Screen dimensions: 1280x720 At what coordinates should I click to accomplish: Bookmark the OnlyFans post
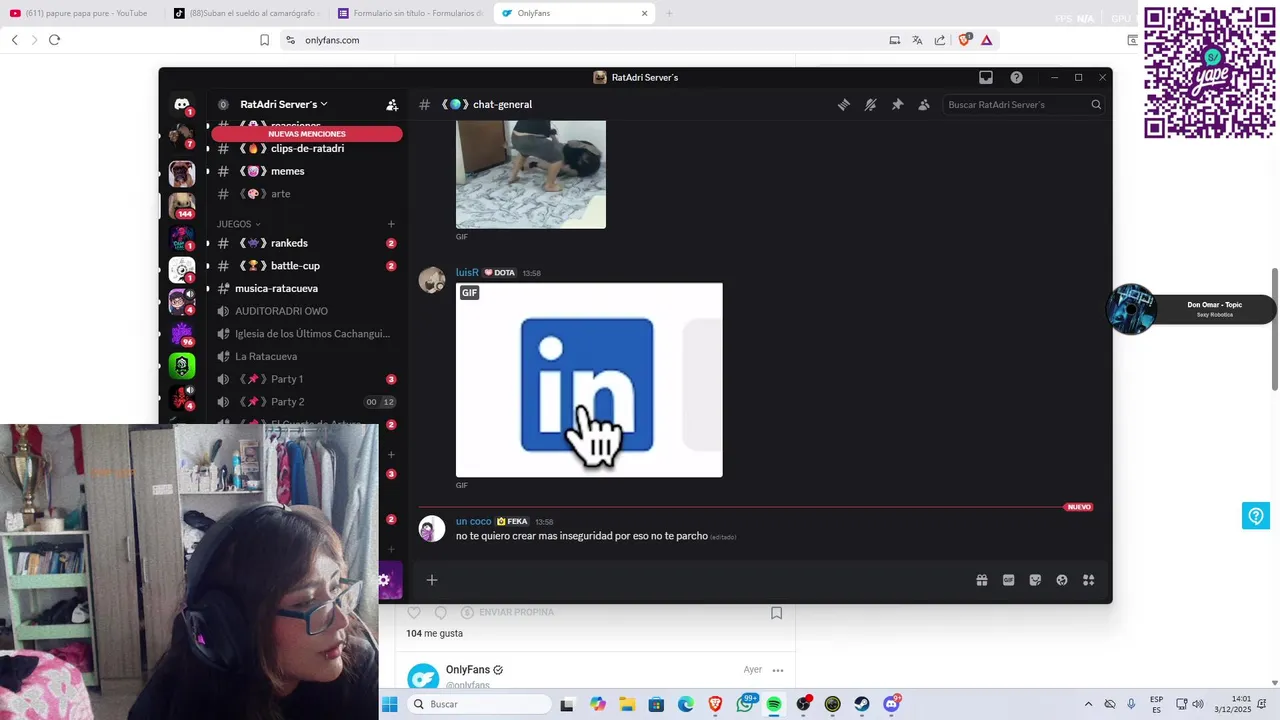pos(776,613)
